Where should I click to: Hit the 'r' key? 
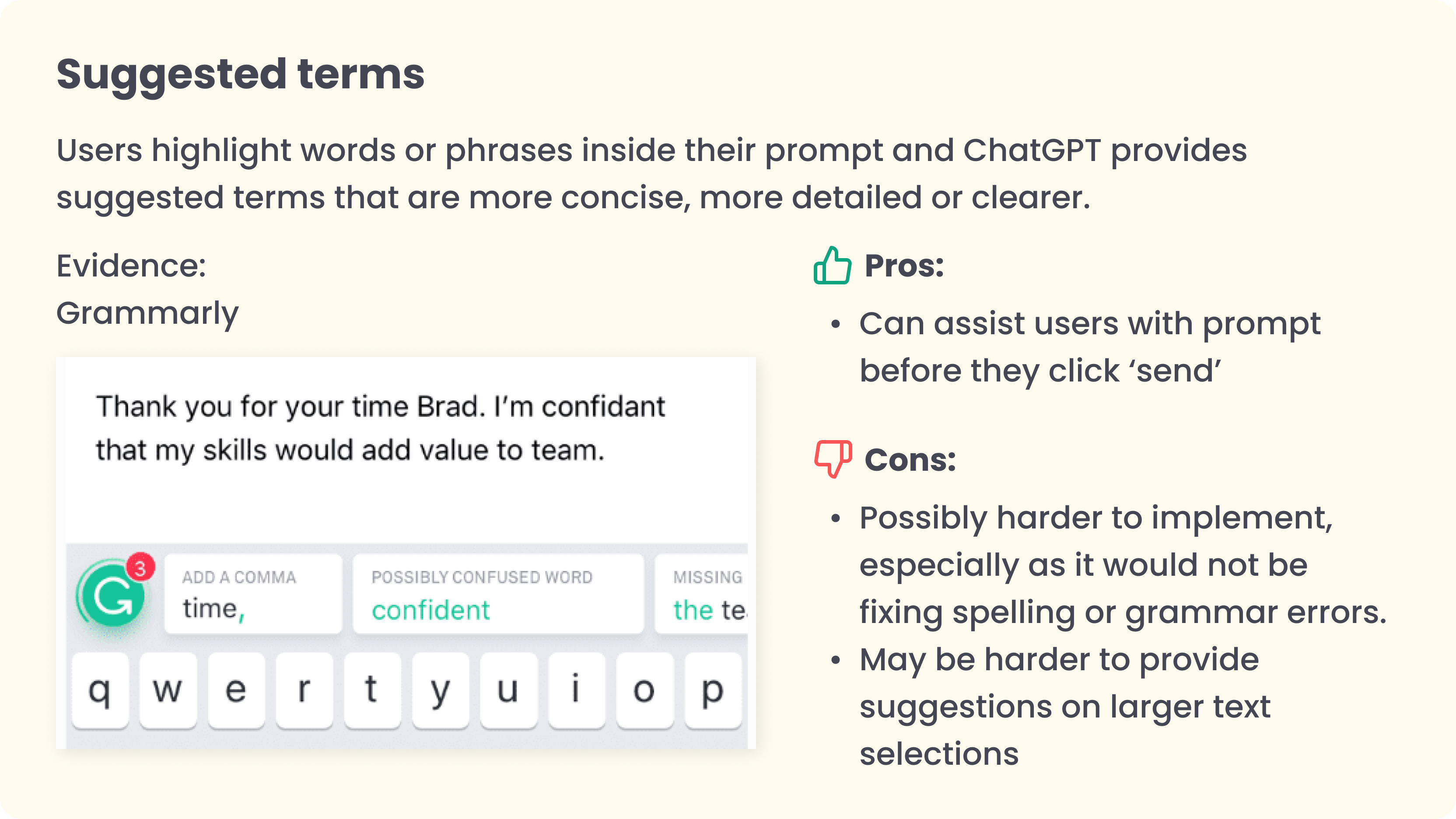[304, 690]
